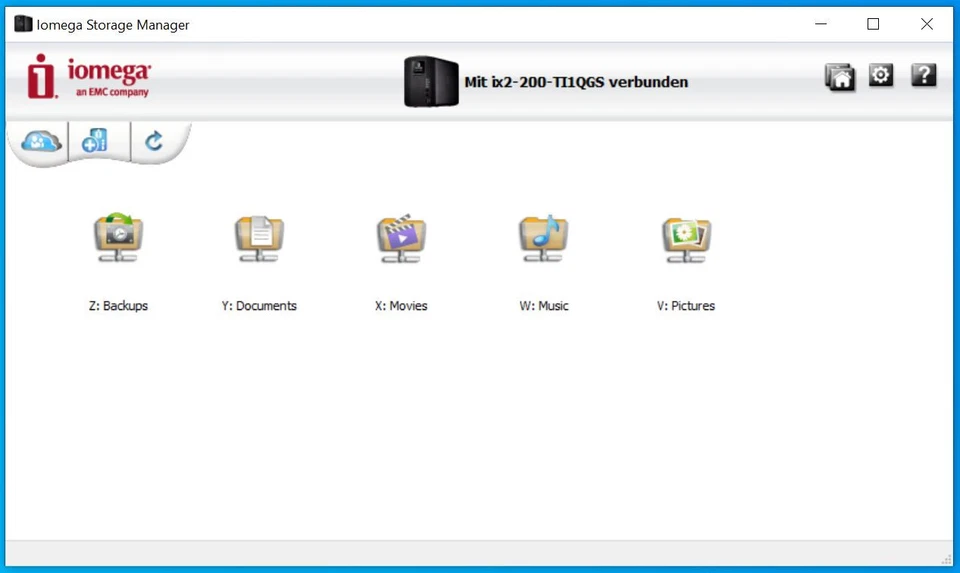Click 'Mit ix2-200-TI1QGS verbunden' status text

[x=576, y=82]
